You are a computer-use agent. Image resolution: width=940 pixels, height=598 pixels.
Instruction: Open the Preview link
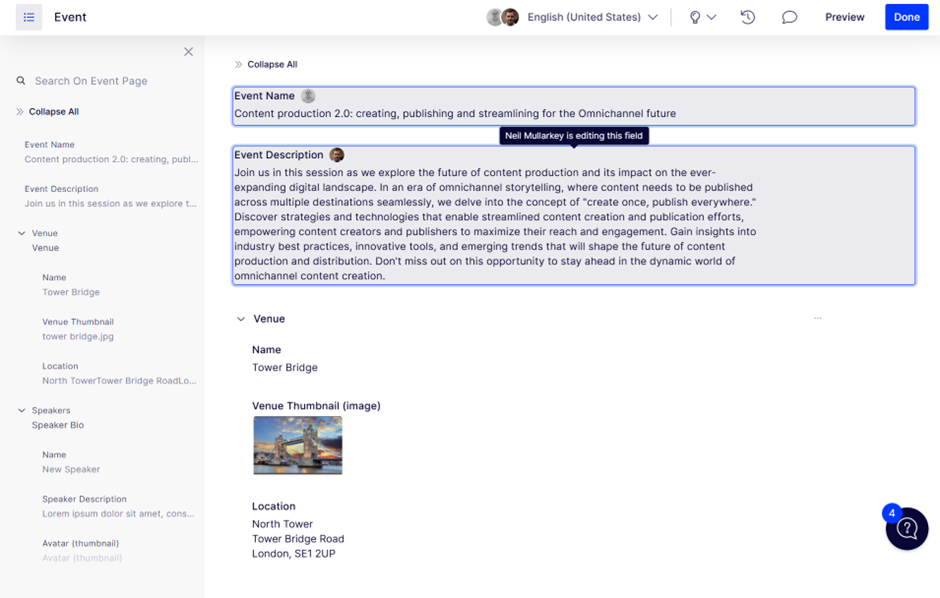(845, 17)
